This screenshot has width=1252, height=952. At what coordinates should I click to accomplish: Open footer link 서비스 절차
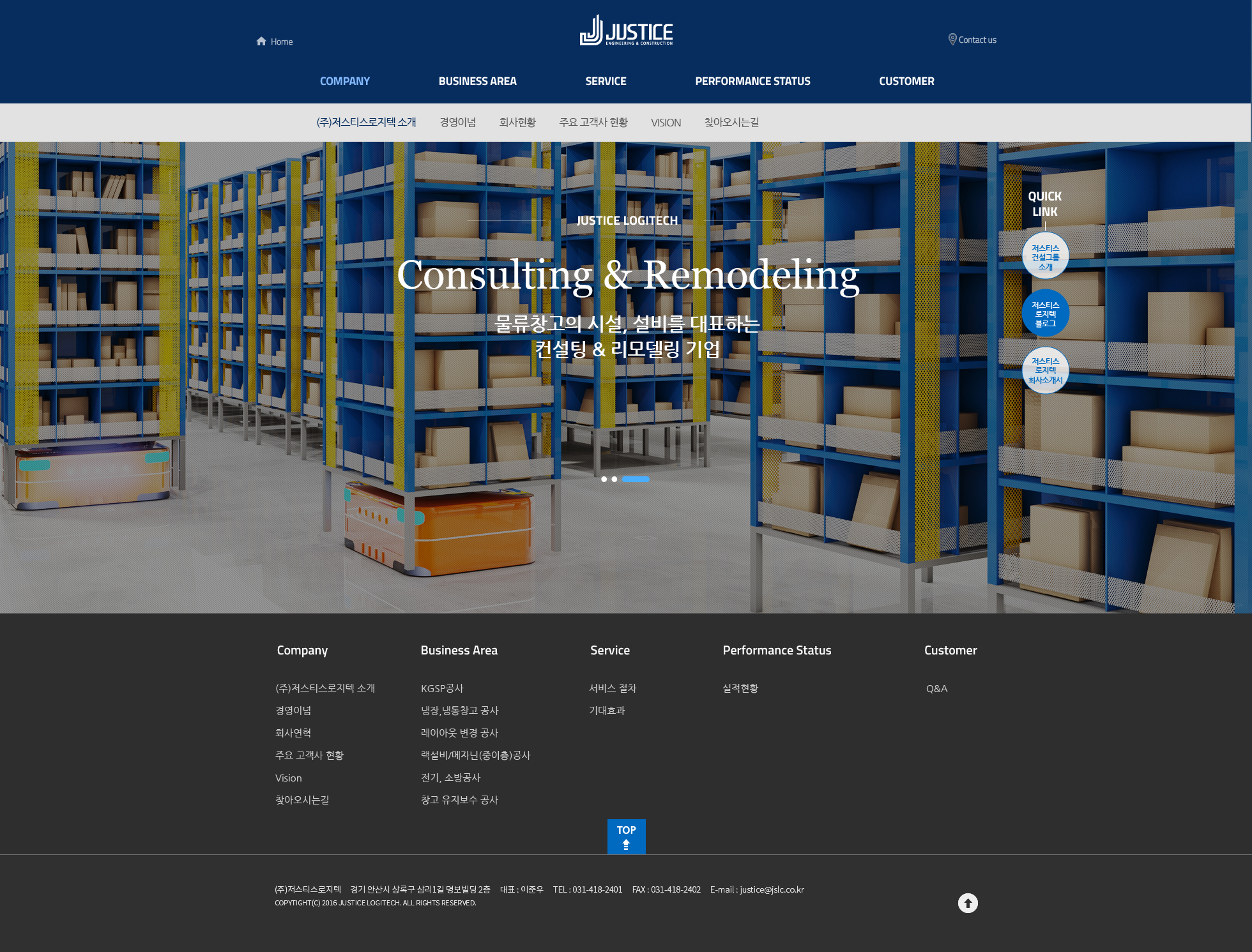(613, 688)
